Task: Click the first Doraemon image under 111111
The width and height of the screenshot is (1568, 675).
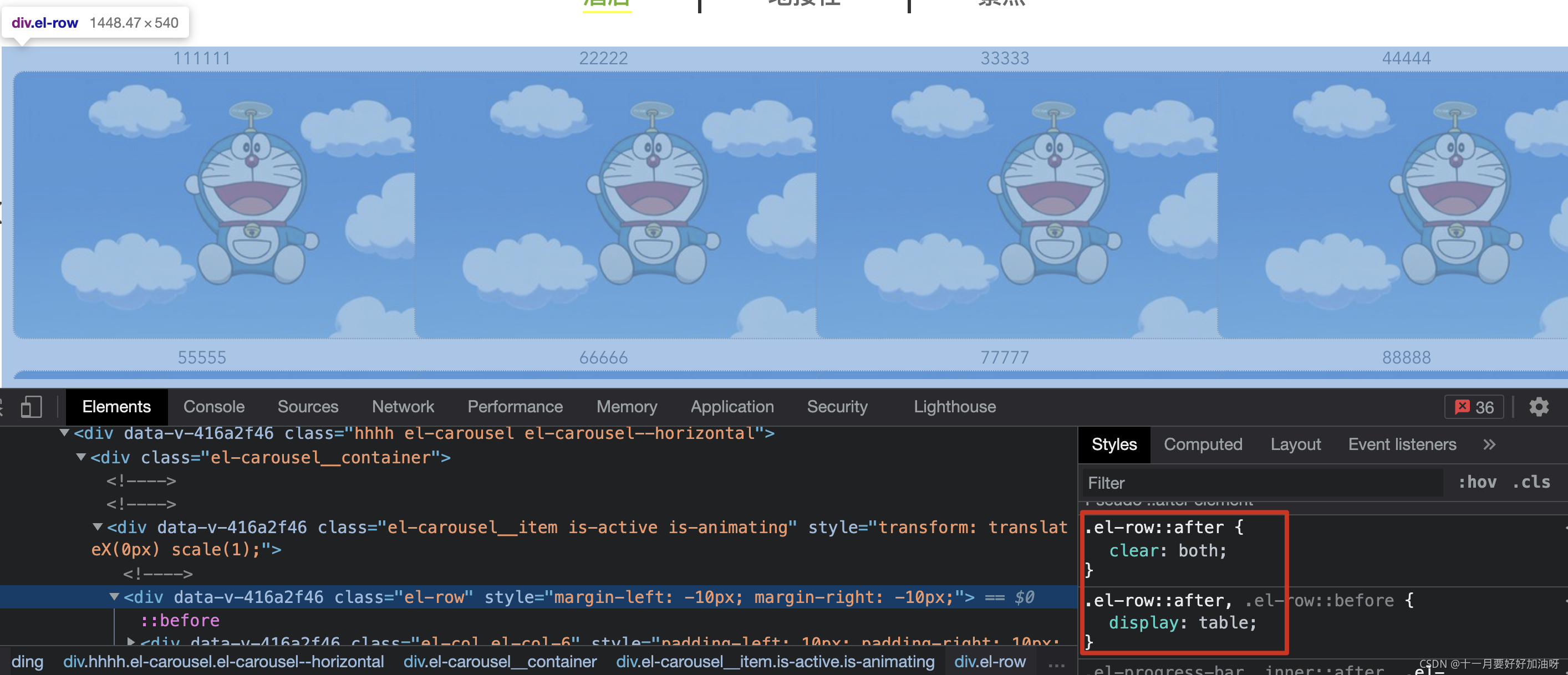Action: (213, 205)
